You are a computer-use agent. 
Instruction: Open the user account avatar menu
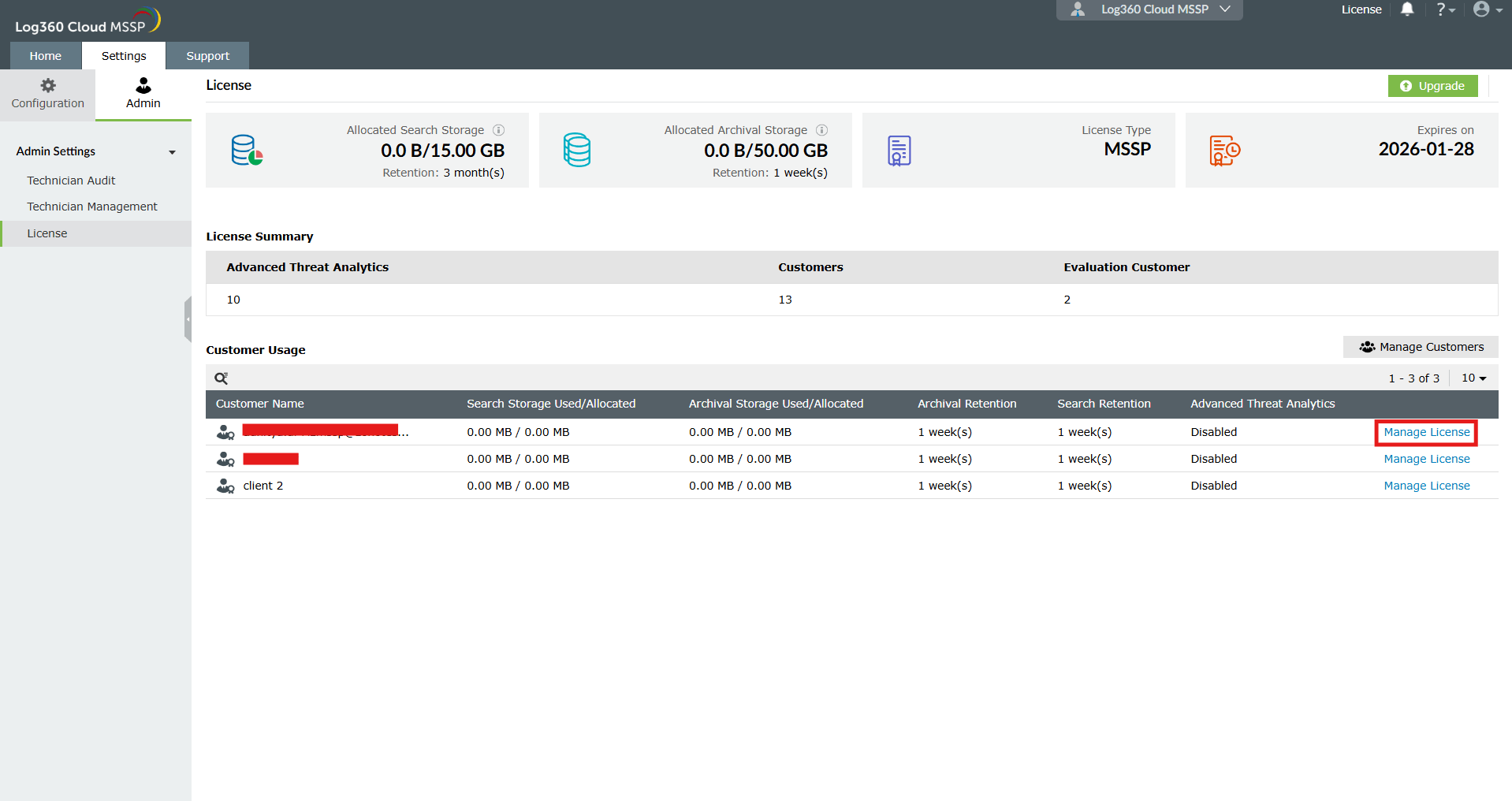pyautogui.click(x=1488, y=9)
